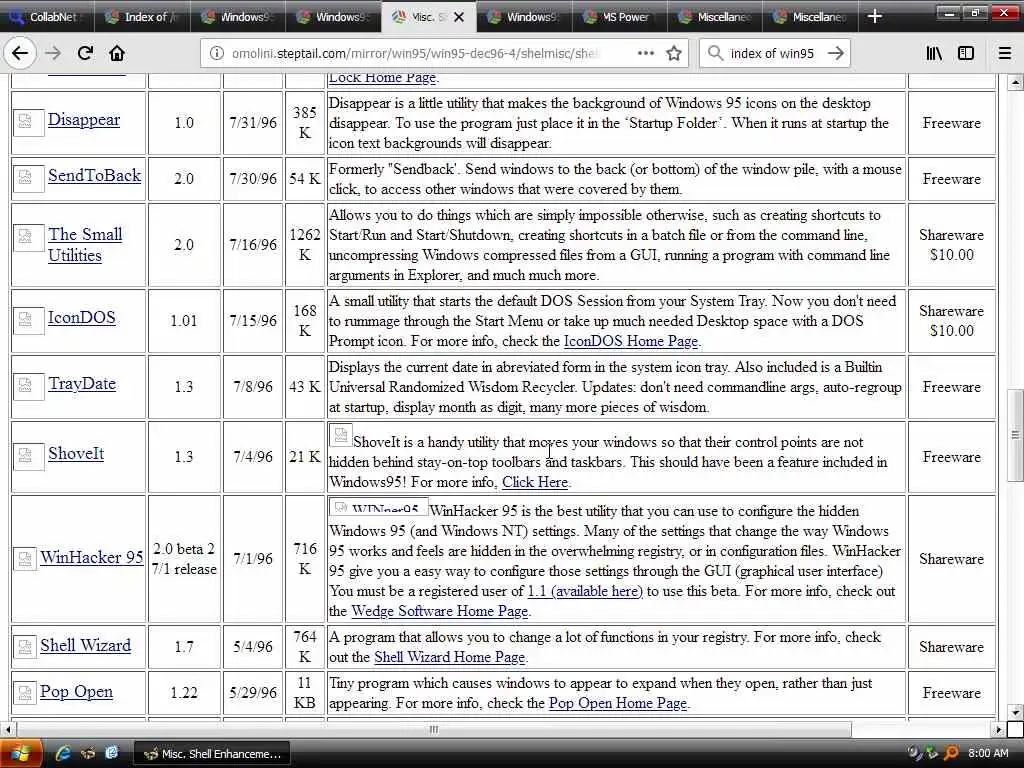Click the search box with index of win95

click(x=771, y=54)
